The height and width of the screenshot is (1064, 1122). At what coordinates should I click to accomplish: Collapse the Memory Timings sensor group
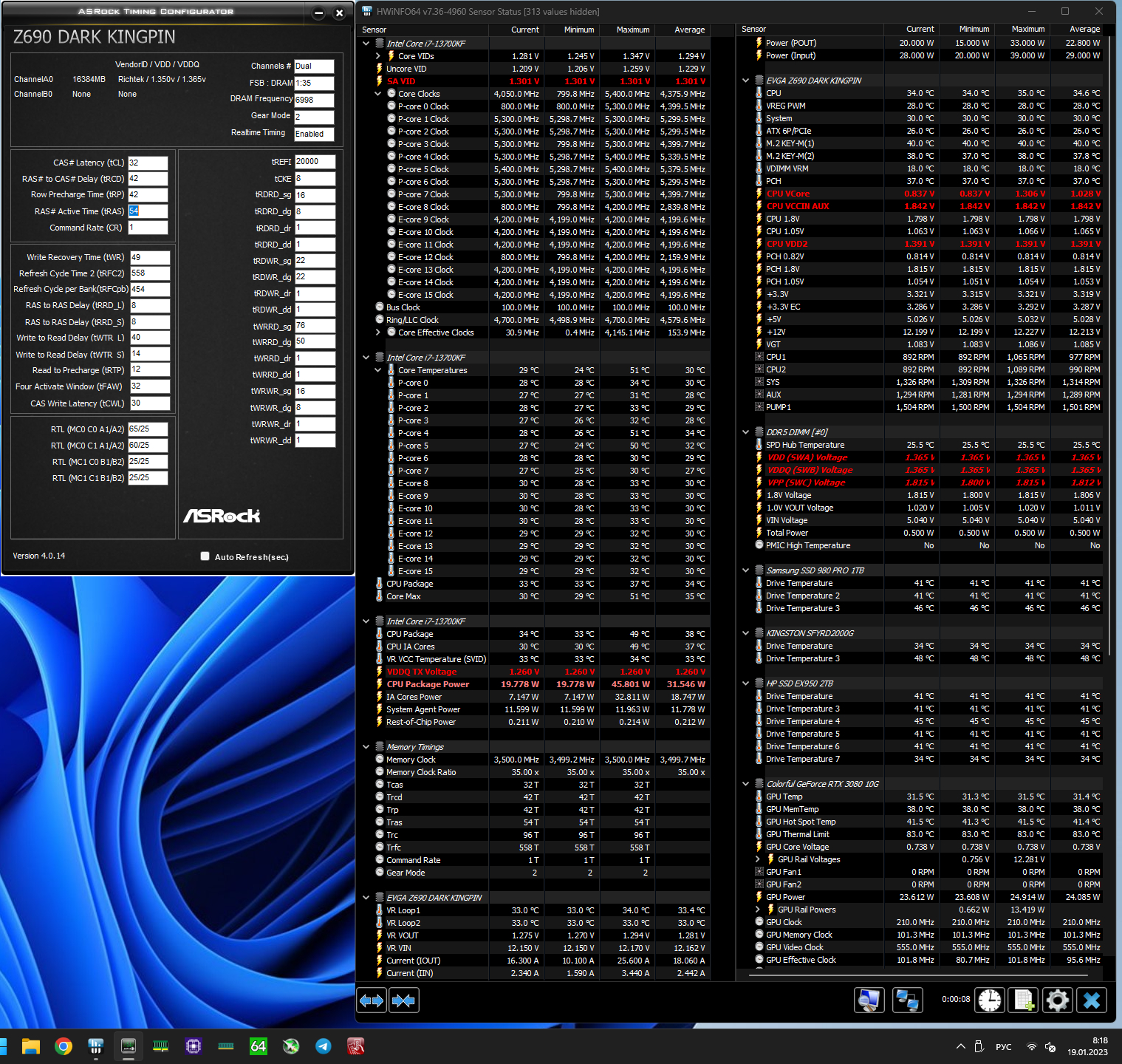click(x=366, y=747)
